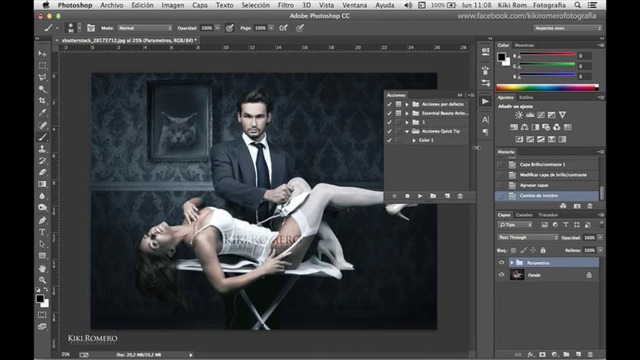Select the Blur tool

[42, 196]
